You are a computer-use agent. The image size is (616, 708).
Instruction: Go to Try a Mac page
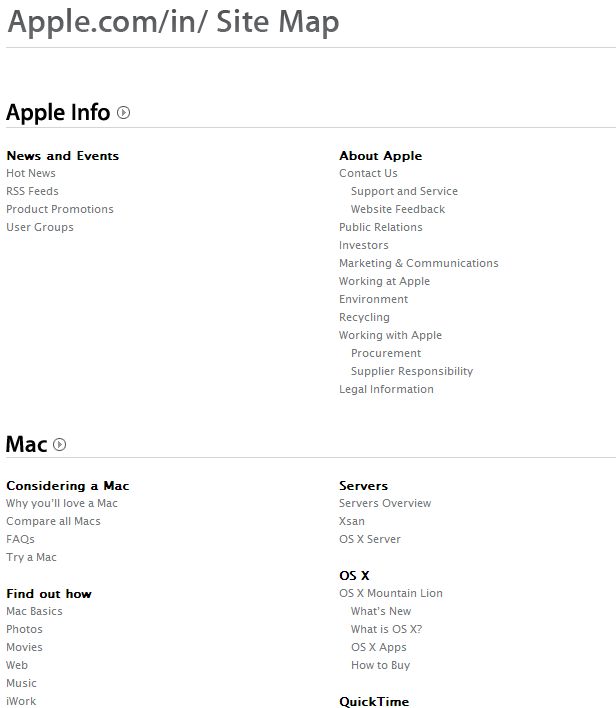coord(31,557)
